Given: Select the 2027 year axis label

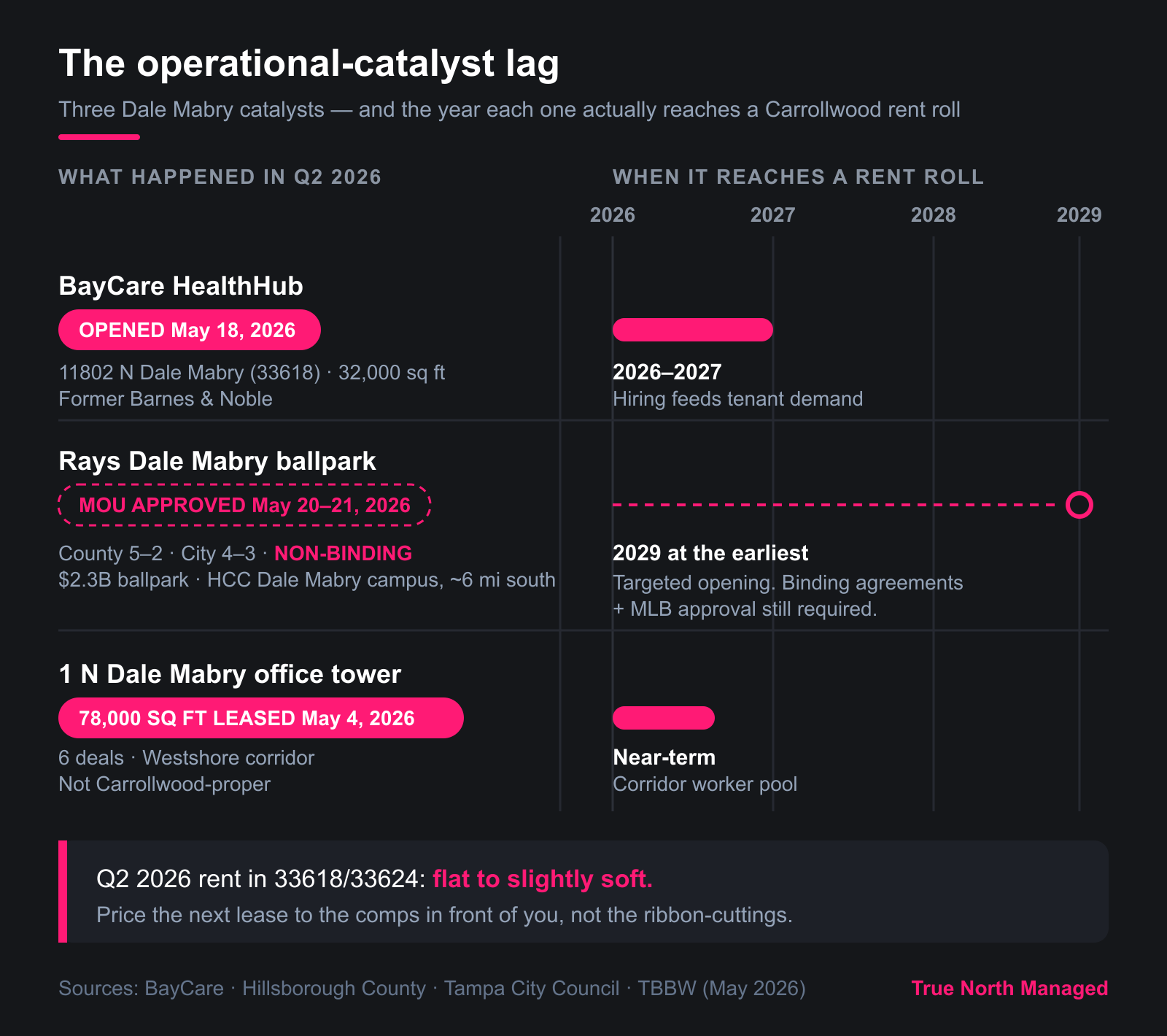Looking at the screenshot, I should [x=773, y=215].
